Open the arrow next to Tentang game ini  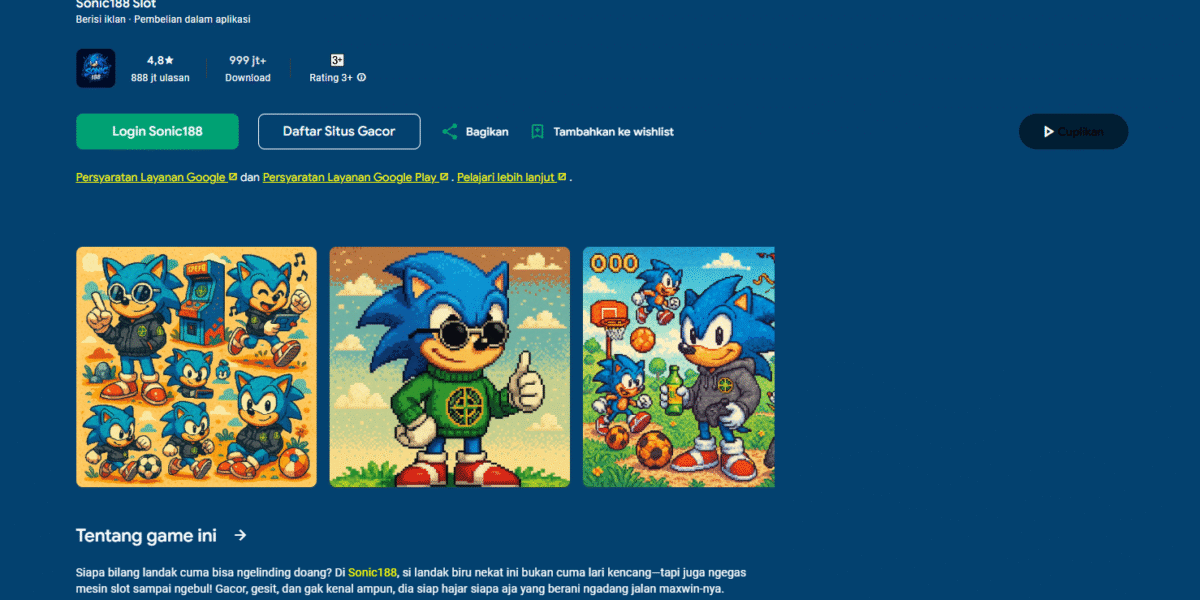point(240,536)
